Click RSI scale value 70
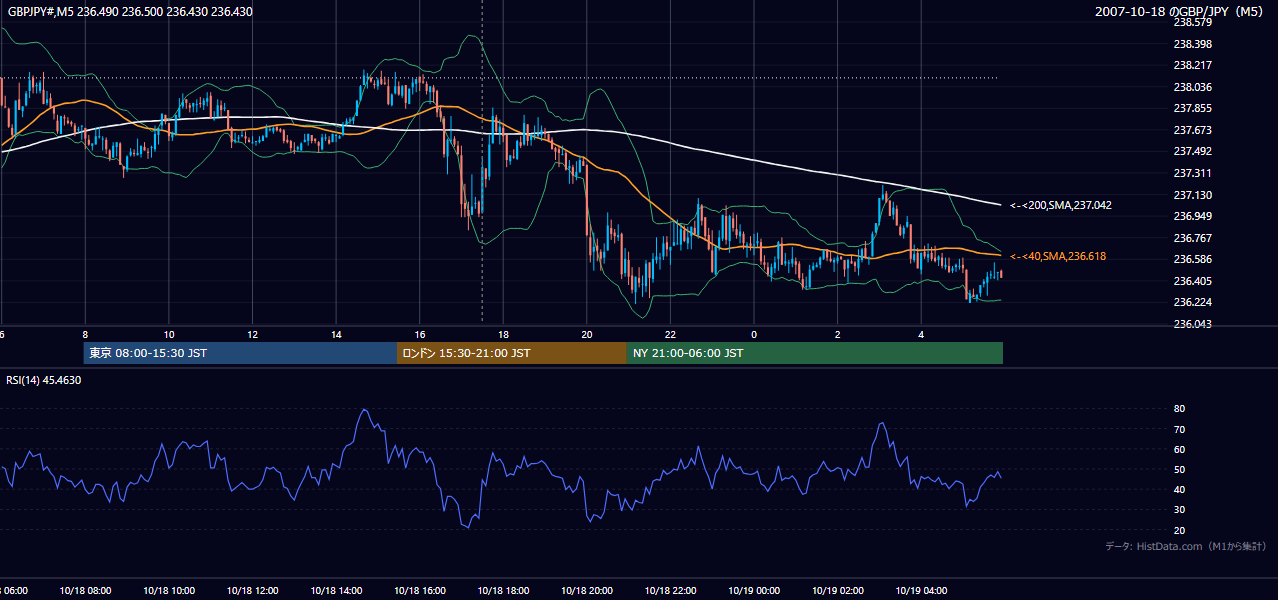 [x=1179, y=429]
